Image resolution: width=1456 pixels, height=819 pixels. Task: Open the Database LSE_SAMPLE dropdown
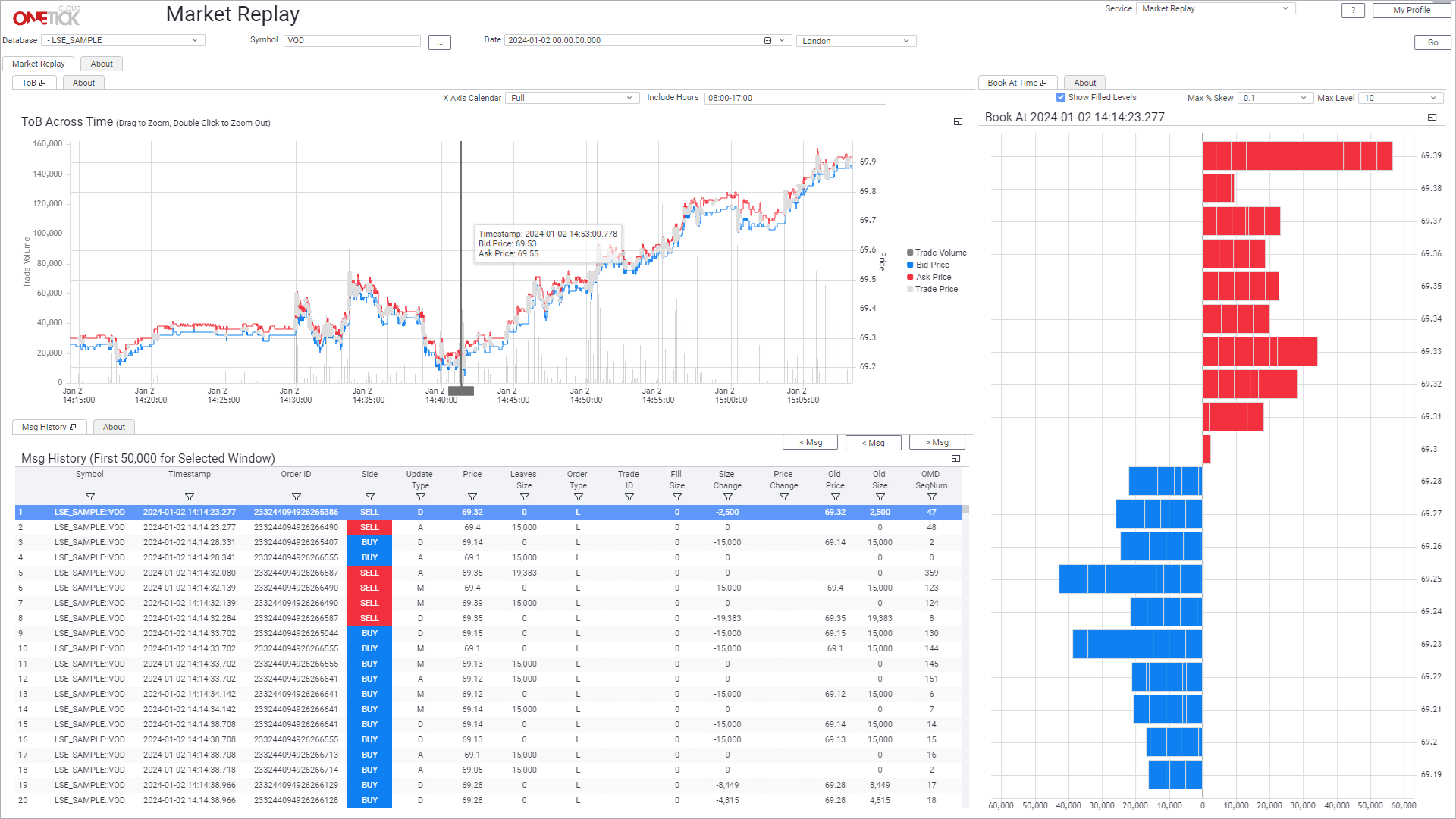click(123, 41)
